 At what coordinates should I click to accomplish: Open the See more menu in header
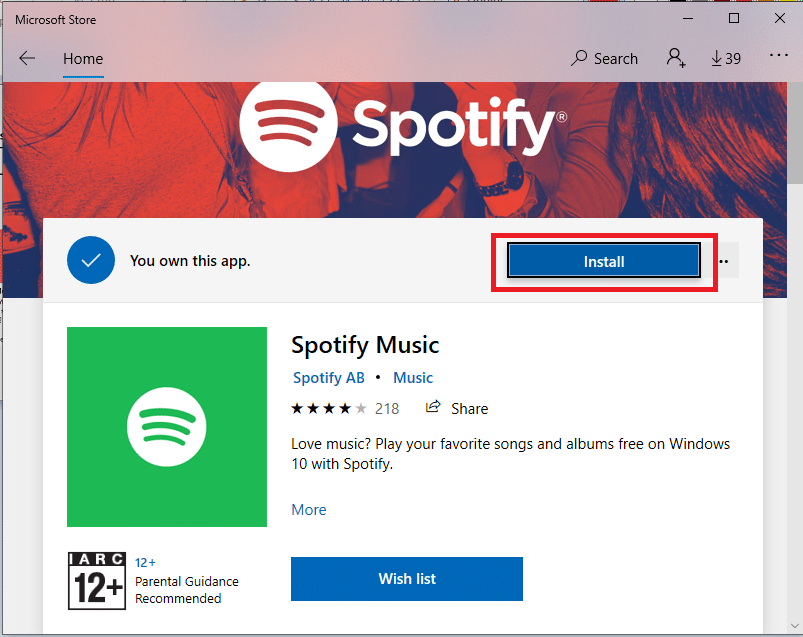point(778,55)
